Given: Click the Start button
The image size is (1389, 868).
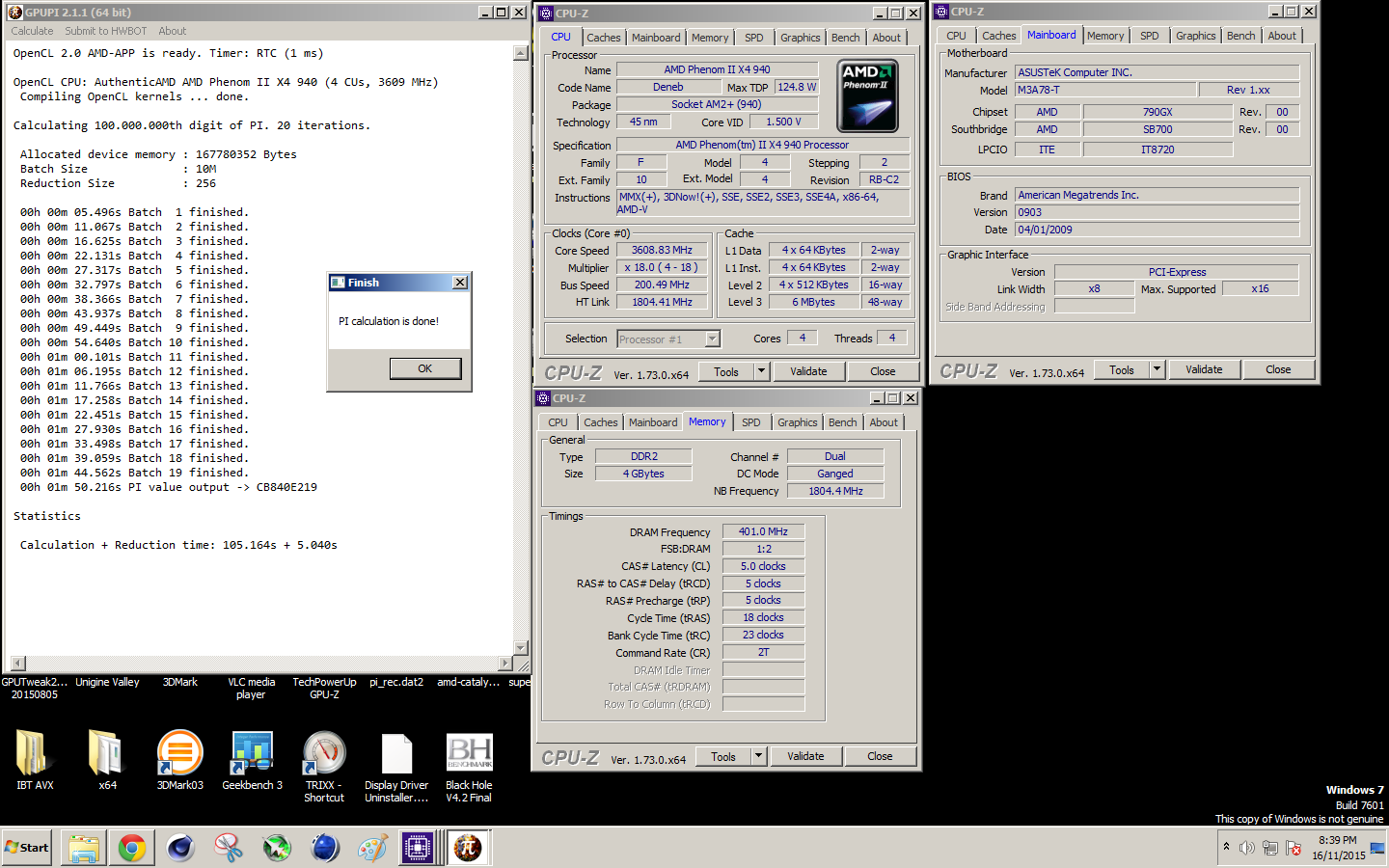Looking at the screenshot, I should pyautogui.click(x=27, y=848).
